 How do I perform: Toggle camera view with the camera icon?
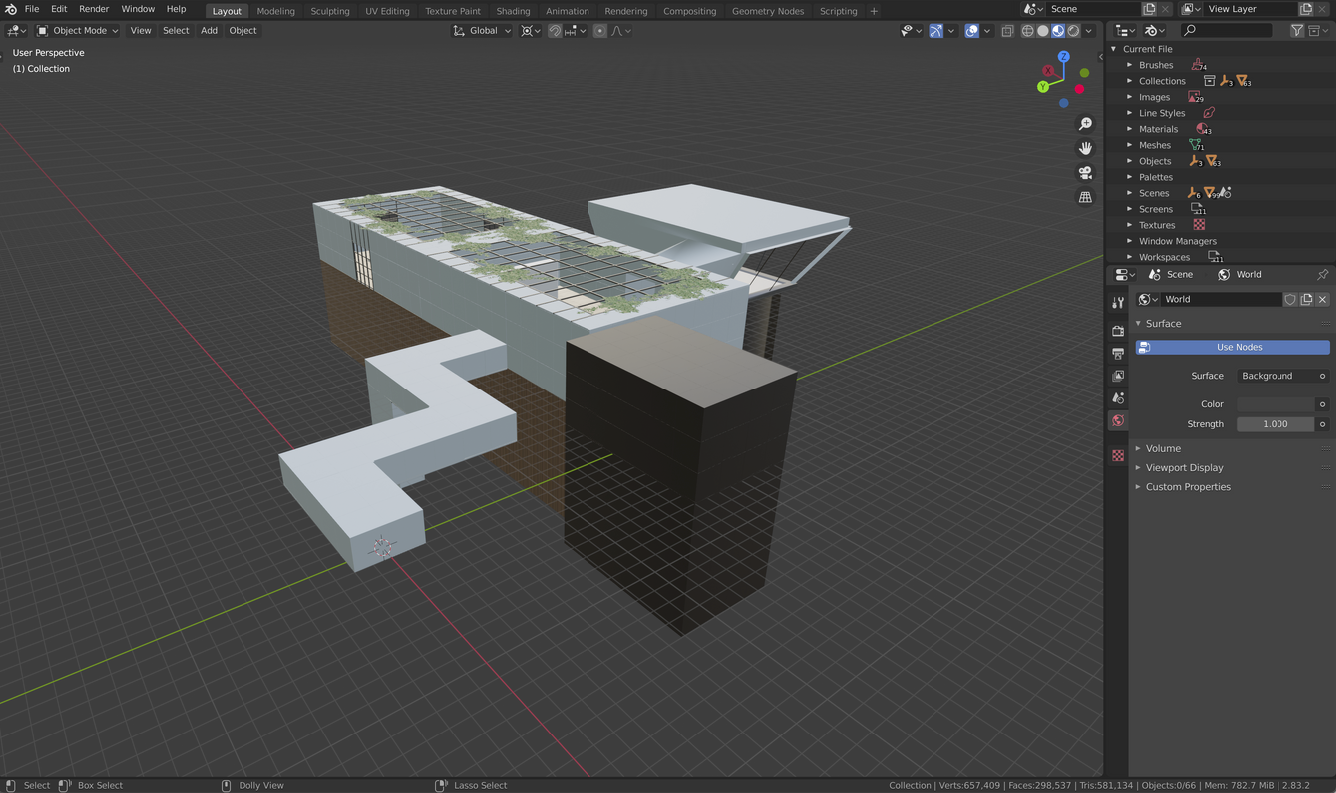(1085, 173)
